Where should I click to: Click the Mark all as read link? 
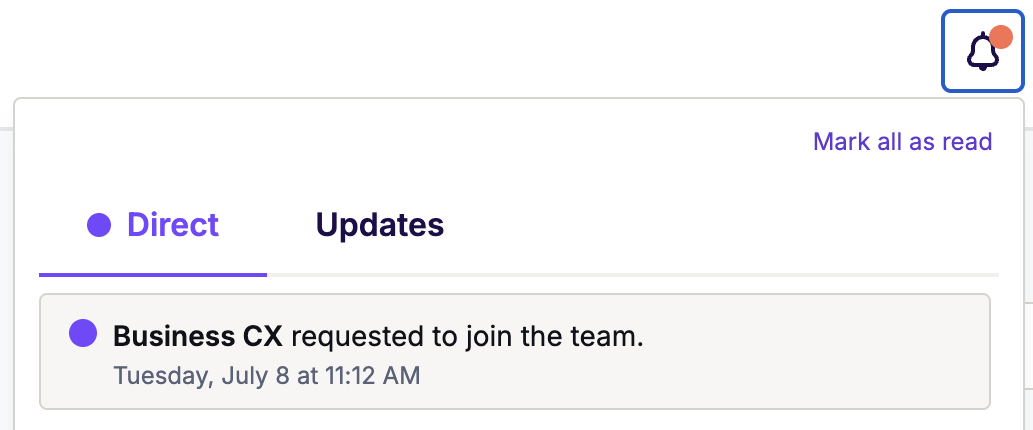pyautogui.click(x=903, y=142)
